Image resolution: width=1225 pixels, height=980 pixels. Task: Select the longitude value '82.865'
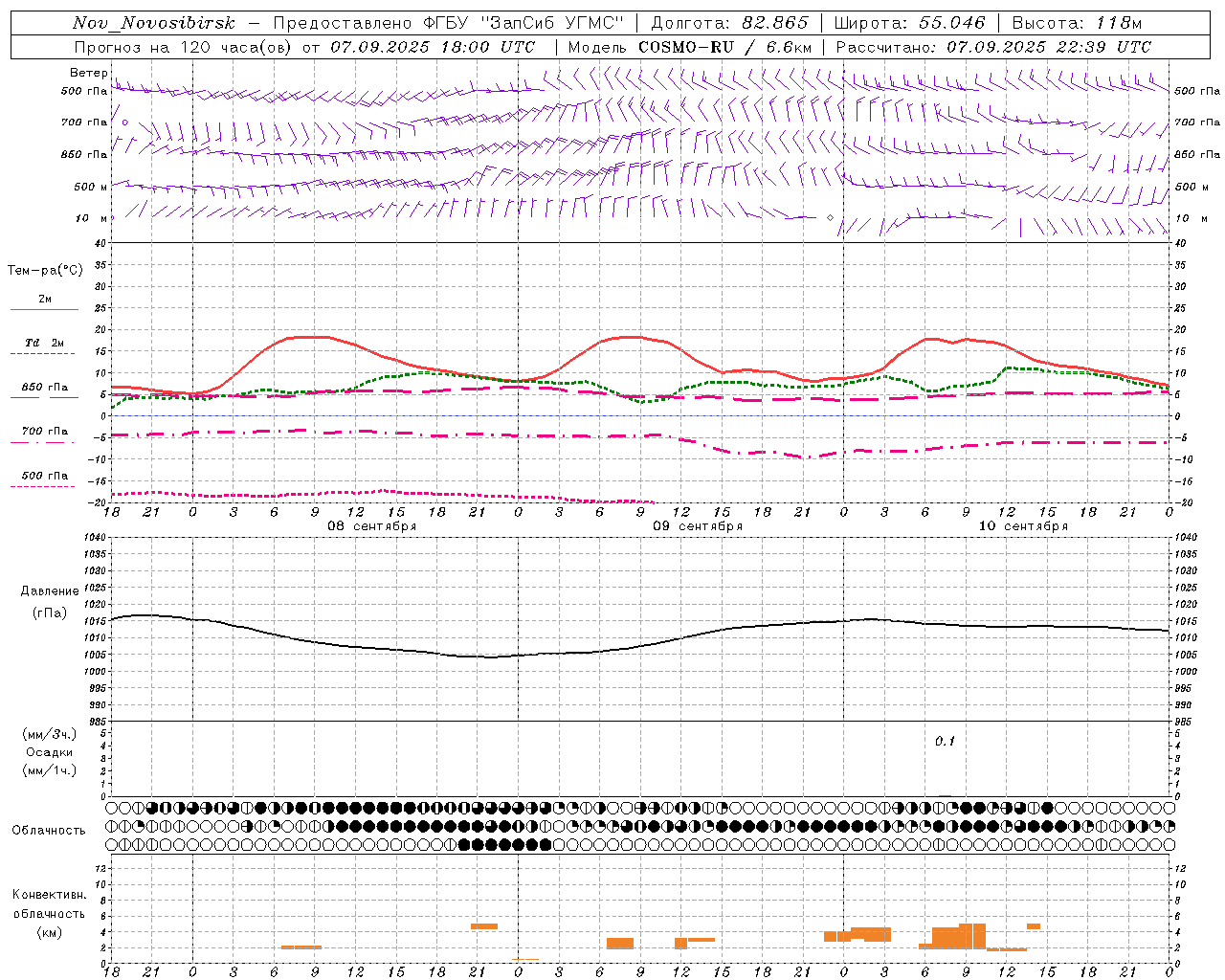775,23
